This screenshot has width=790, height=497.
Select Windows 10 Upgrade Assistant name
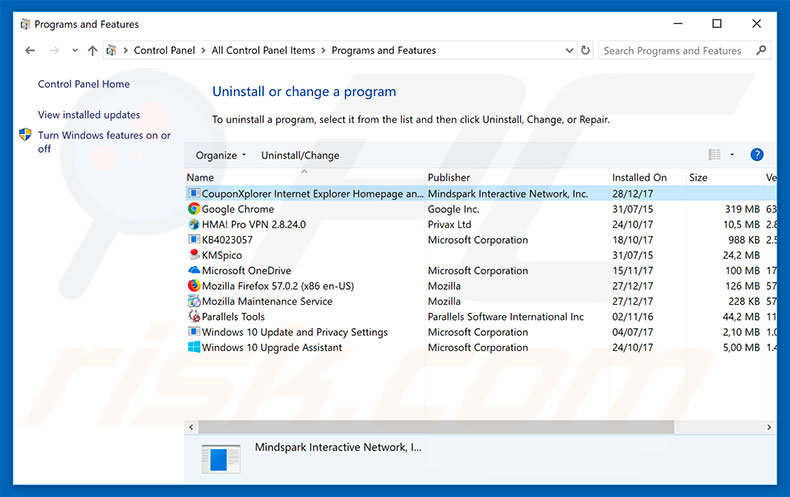click(272, 347)
